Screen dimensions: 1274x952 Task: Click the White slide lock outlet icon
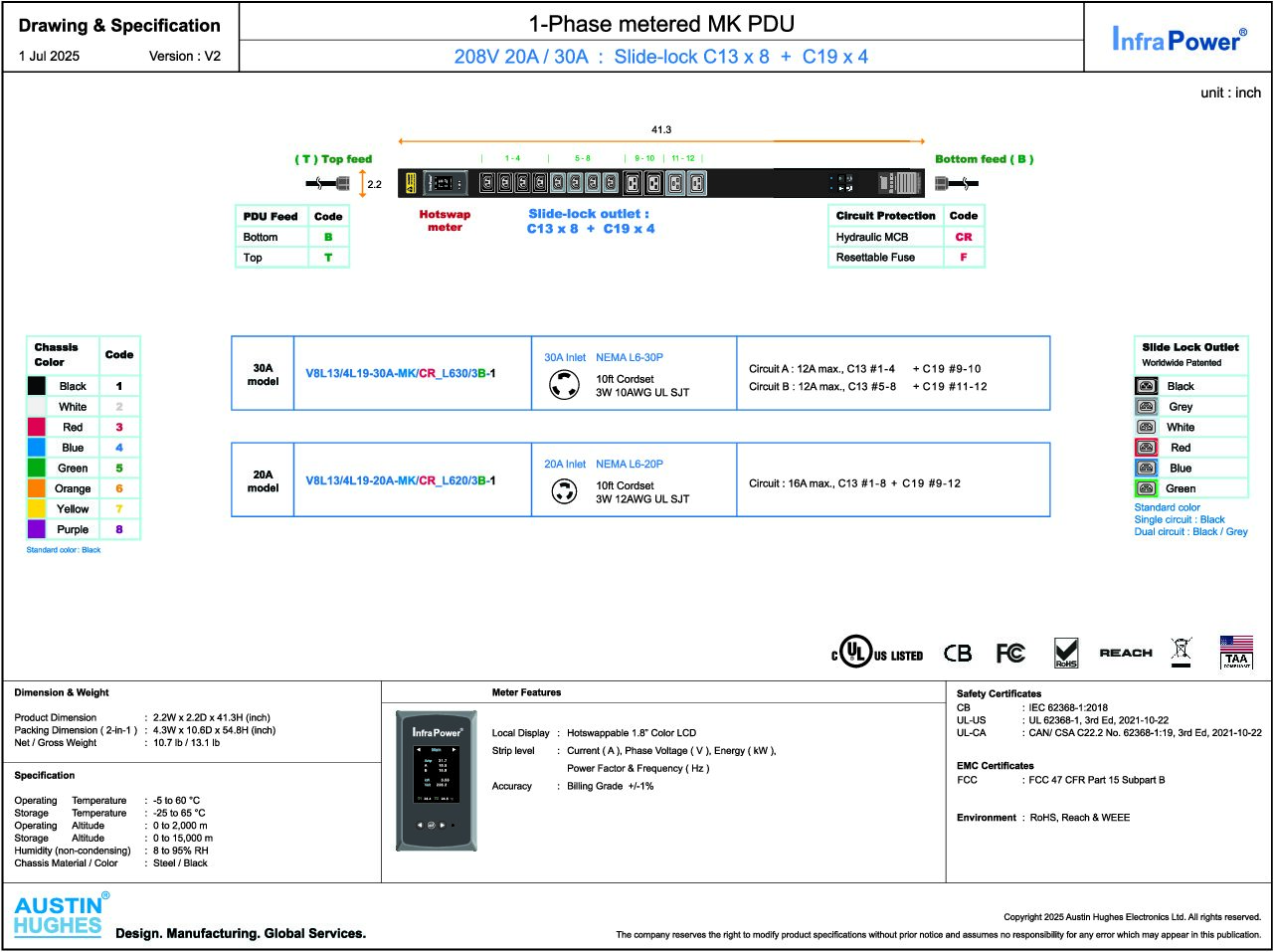1147,427
